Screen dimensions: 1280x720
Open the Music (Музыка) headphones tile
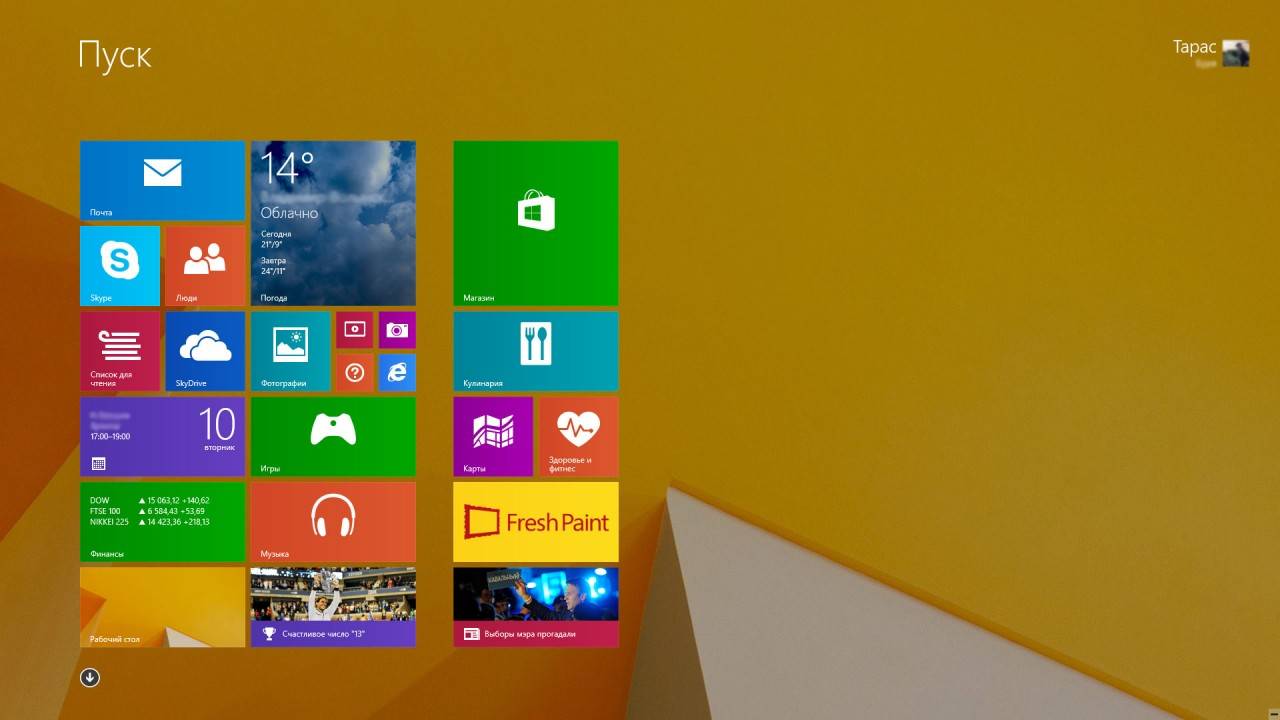pos(333,521)
